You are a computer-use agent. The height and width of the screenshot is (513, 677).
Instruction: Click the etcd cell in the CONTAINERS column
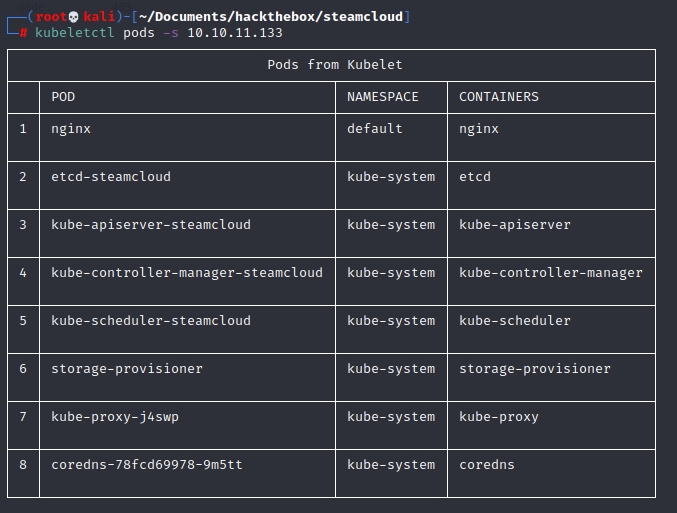(475, 177)
